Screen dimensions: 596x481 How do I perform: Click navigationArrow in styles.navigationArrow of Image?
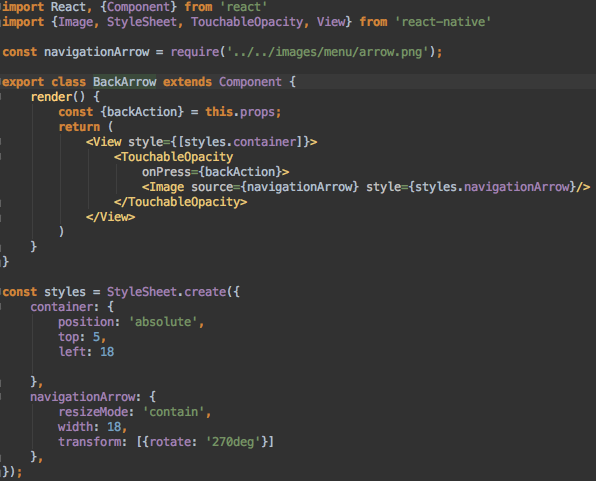(517, 187)
